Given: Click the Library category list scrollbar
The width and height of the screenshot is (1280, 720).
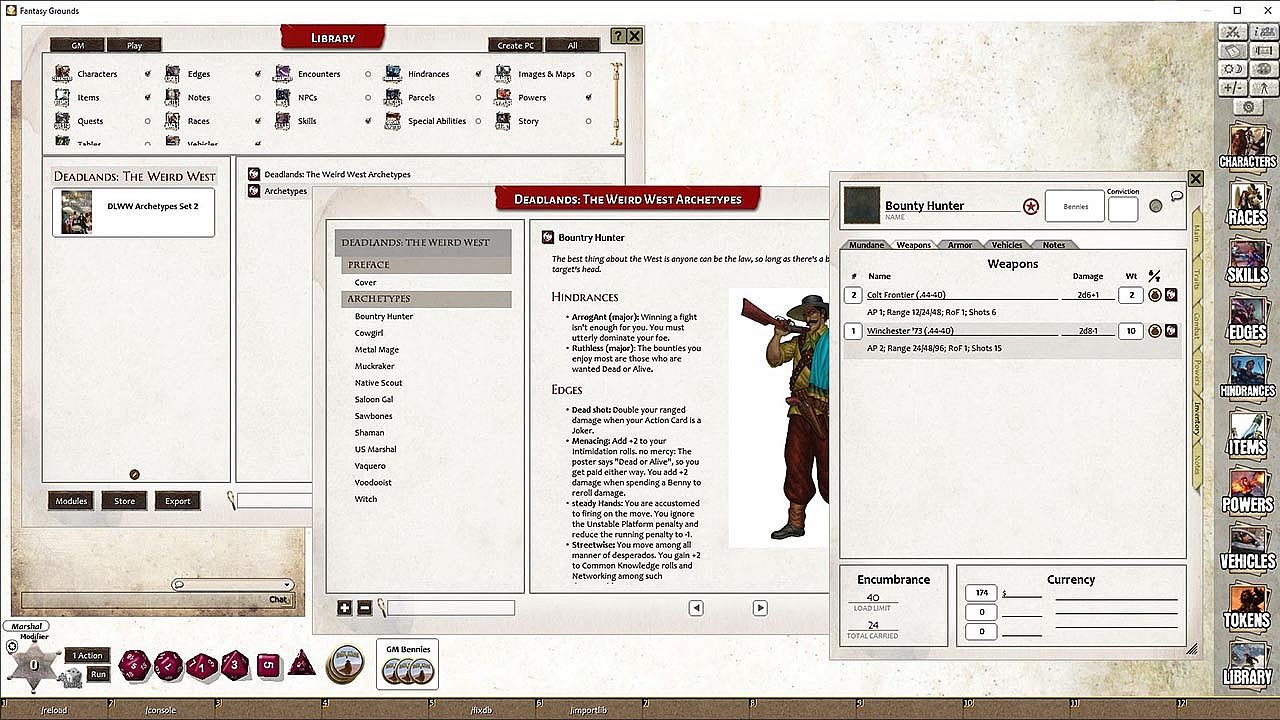Looking at the screenshot, I should [616, 102].
